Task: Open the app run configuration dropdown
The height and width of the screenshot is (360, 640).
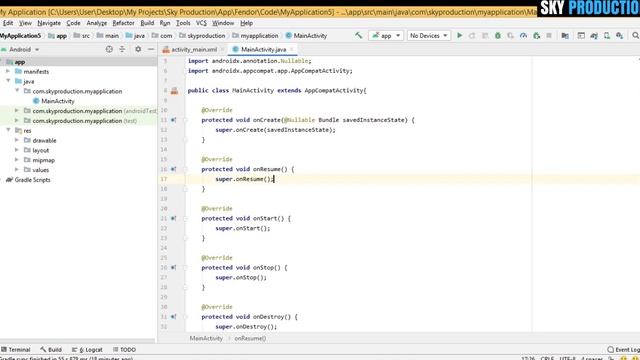Action: point(386,36)
